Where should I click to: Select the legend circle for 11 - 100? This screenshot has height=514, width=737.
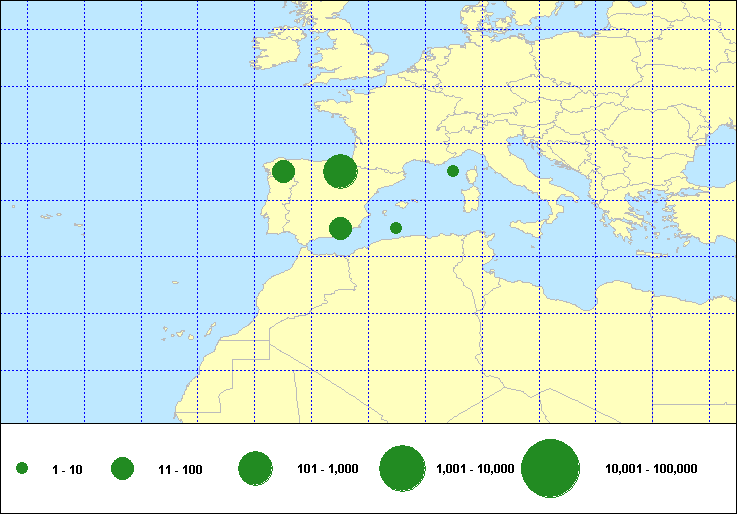123,469
